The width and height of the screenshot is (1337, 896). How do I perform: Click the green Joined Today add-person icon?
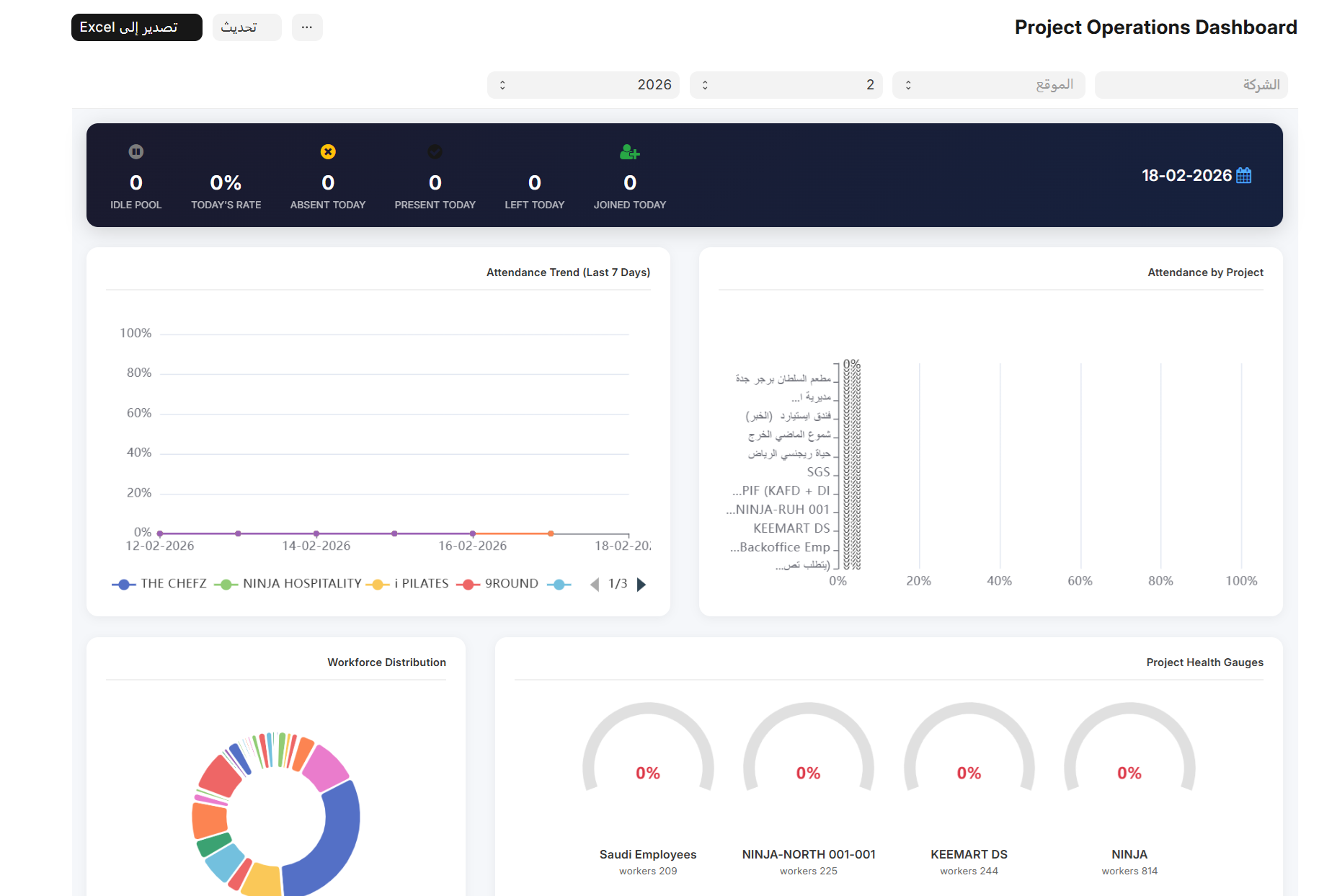pos(628,151)
